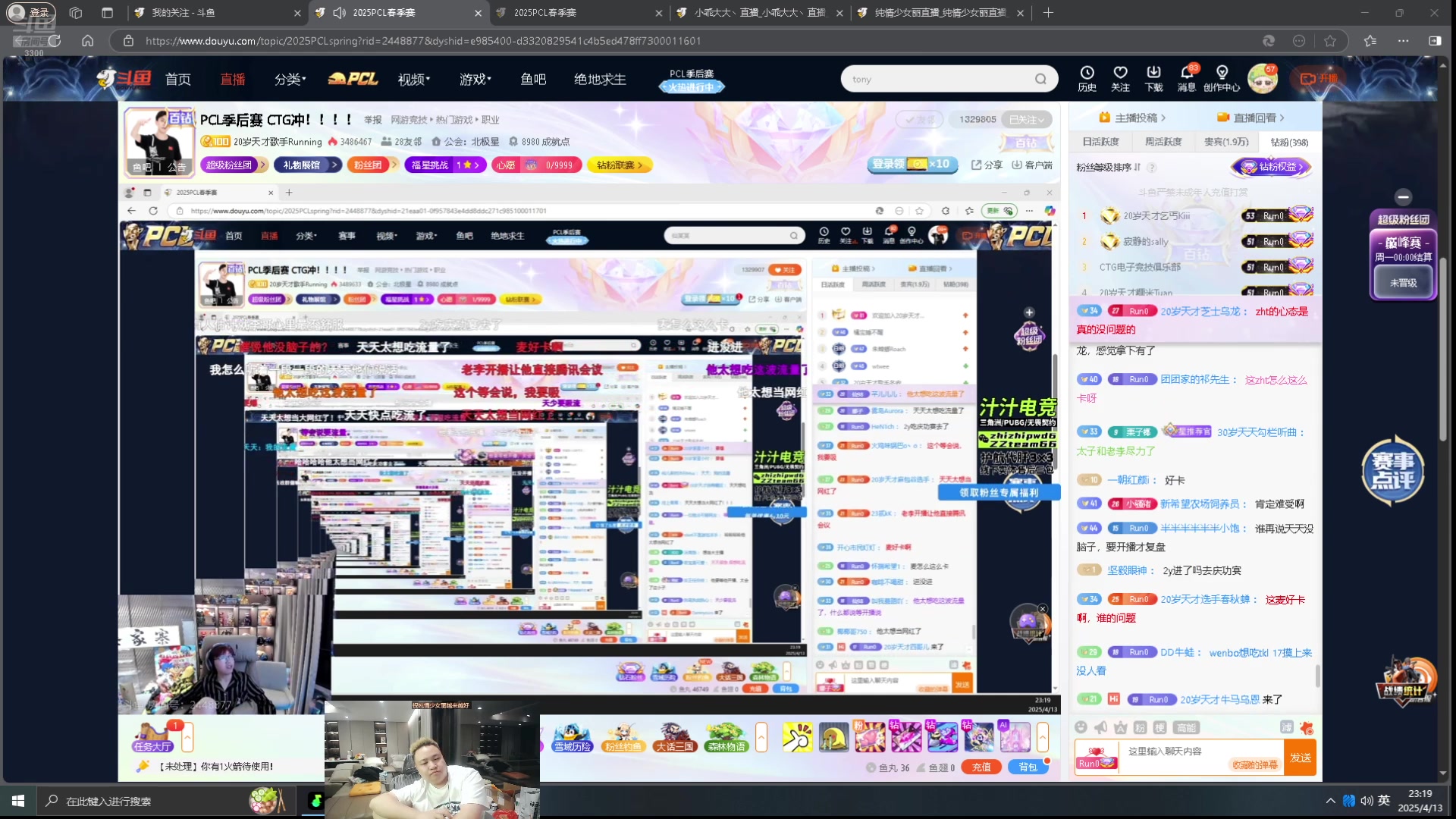
Task: Open the 大话三国 mini game
Action: (674, 736)
